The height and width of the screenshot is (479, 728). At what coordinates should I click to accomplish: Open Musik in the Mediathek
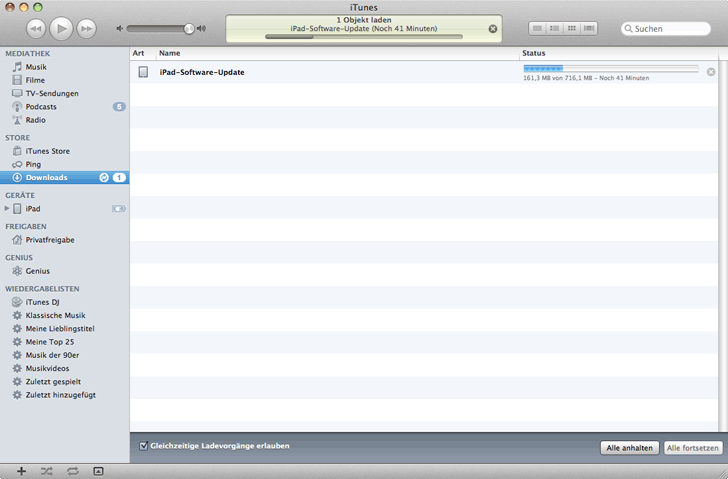click(36, 67)
